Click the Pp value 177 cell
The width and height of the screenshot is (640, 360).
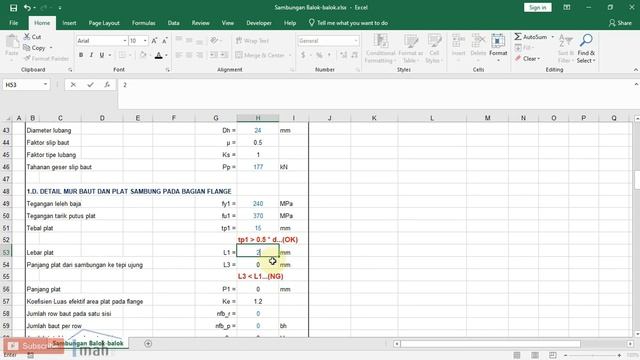click(258, 167)
